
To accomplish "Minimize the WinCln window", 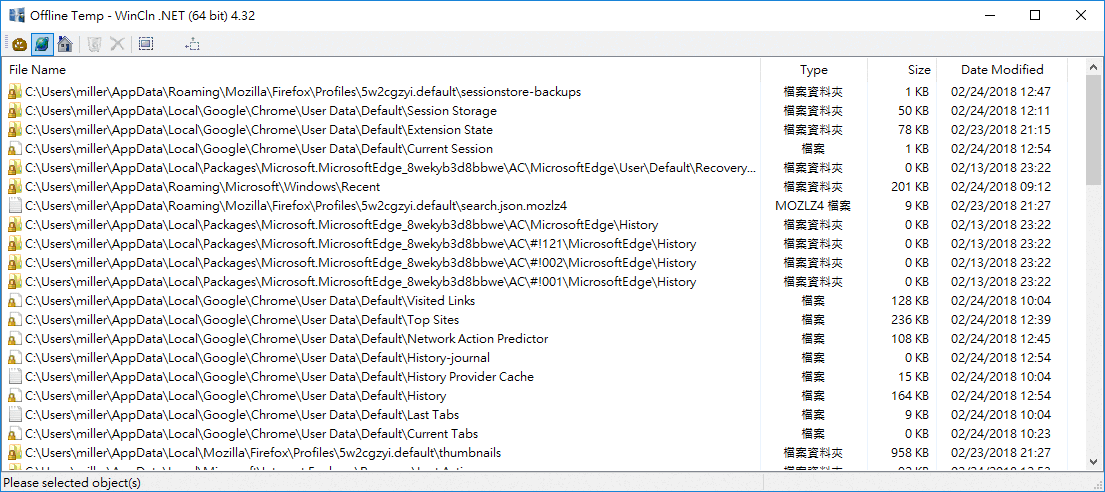I will tap(992, 15).
